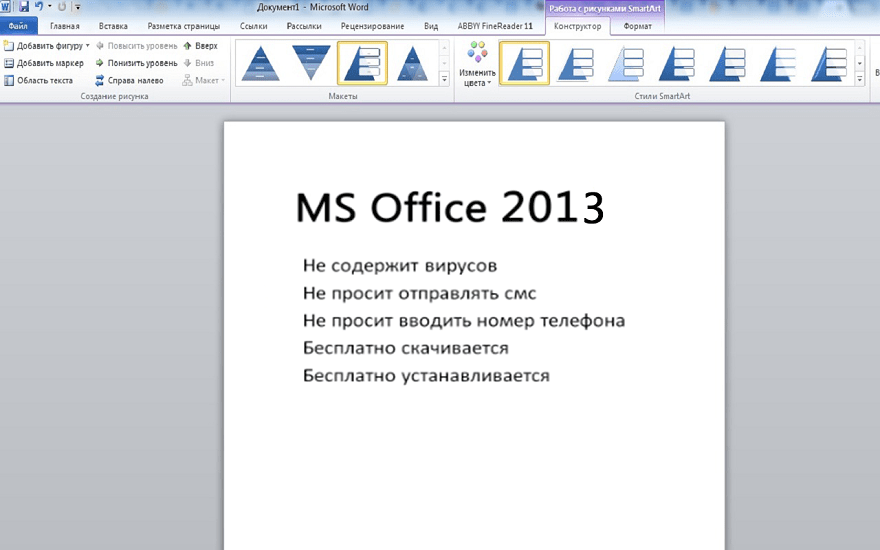Click Повысить уровень
Image resolution: width=880 pixels, height=550 pixels.
coord(136,45)
